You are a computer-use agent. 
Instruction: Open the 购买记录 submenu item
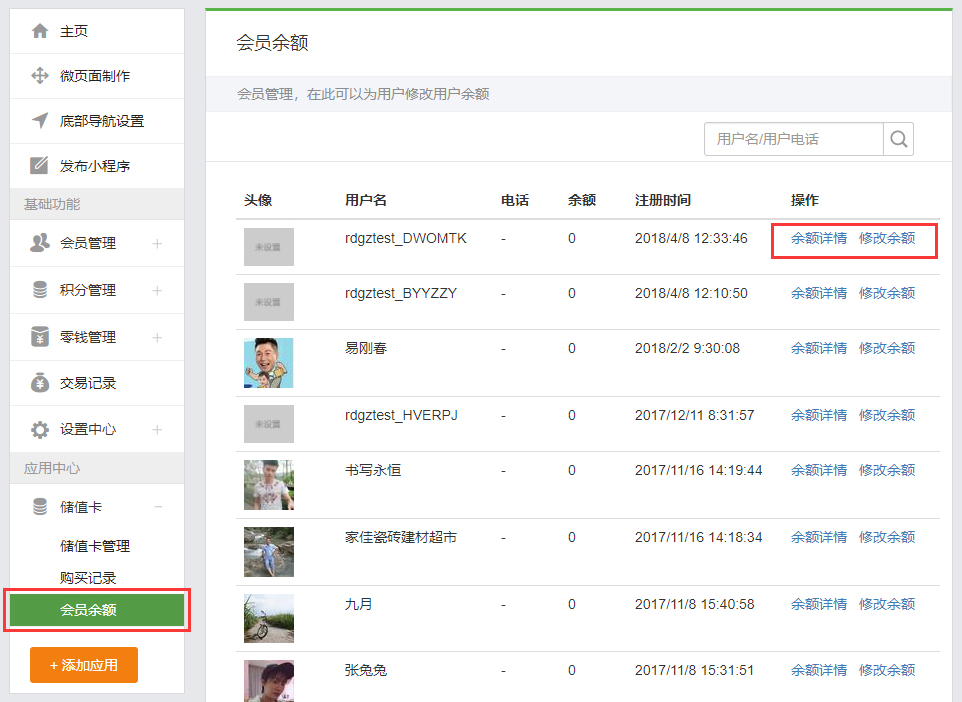coord(88,578)
